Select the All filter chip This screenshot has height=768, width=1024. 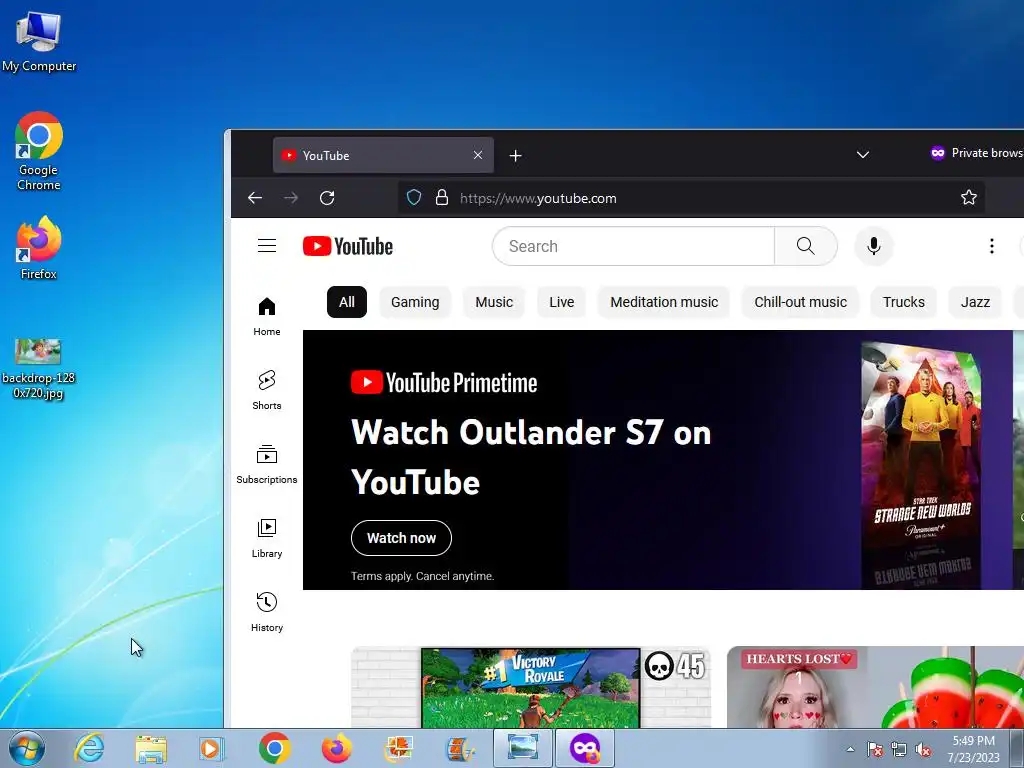pos(347,302)
